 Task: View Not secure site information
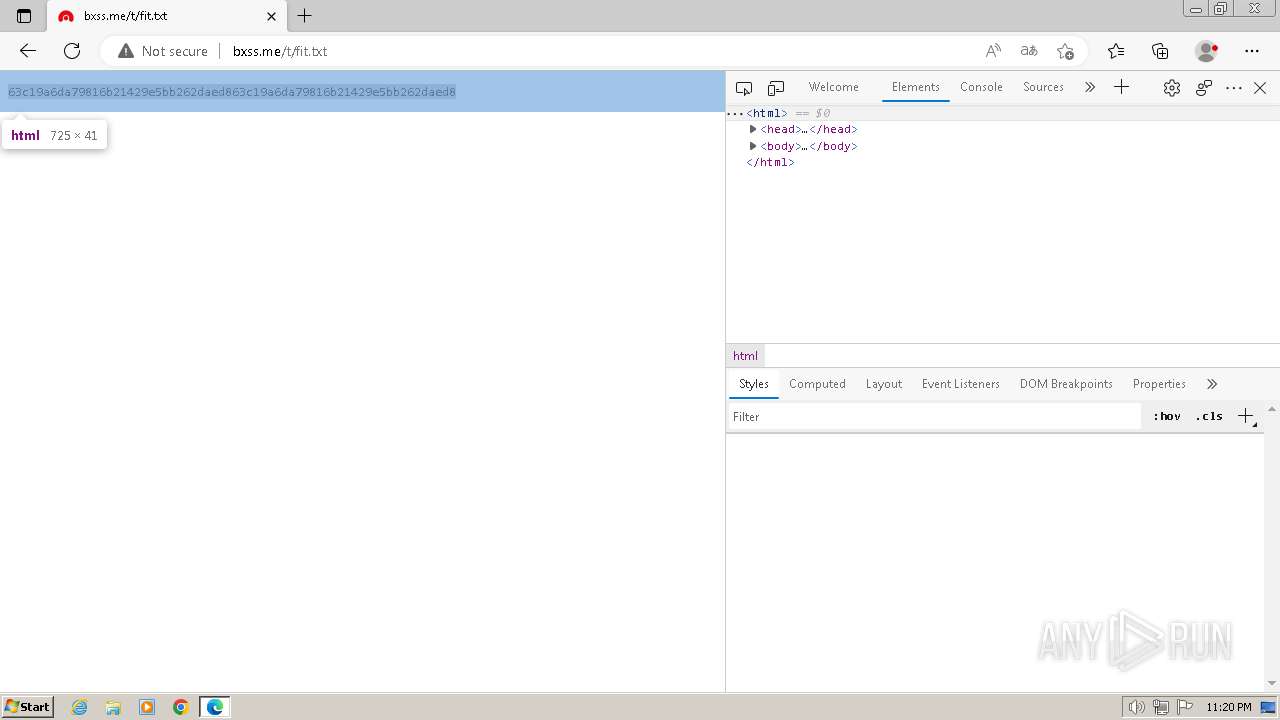tap(163, 51)
